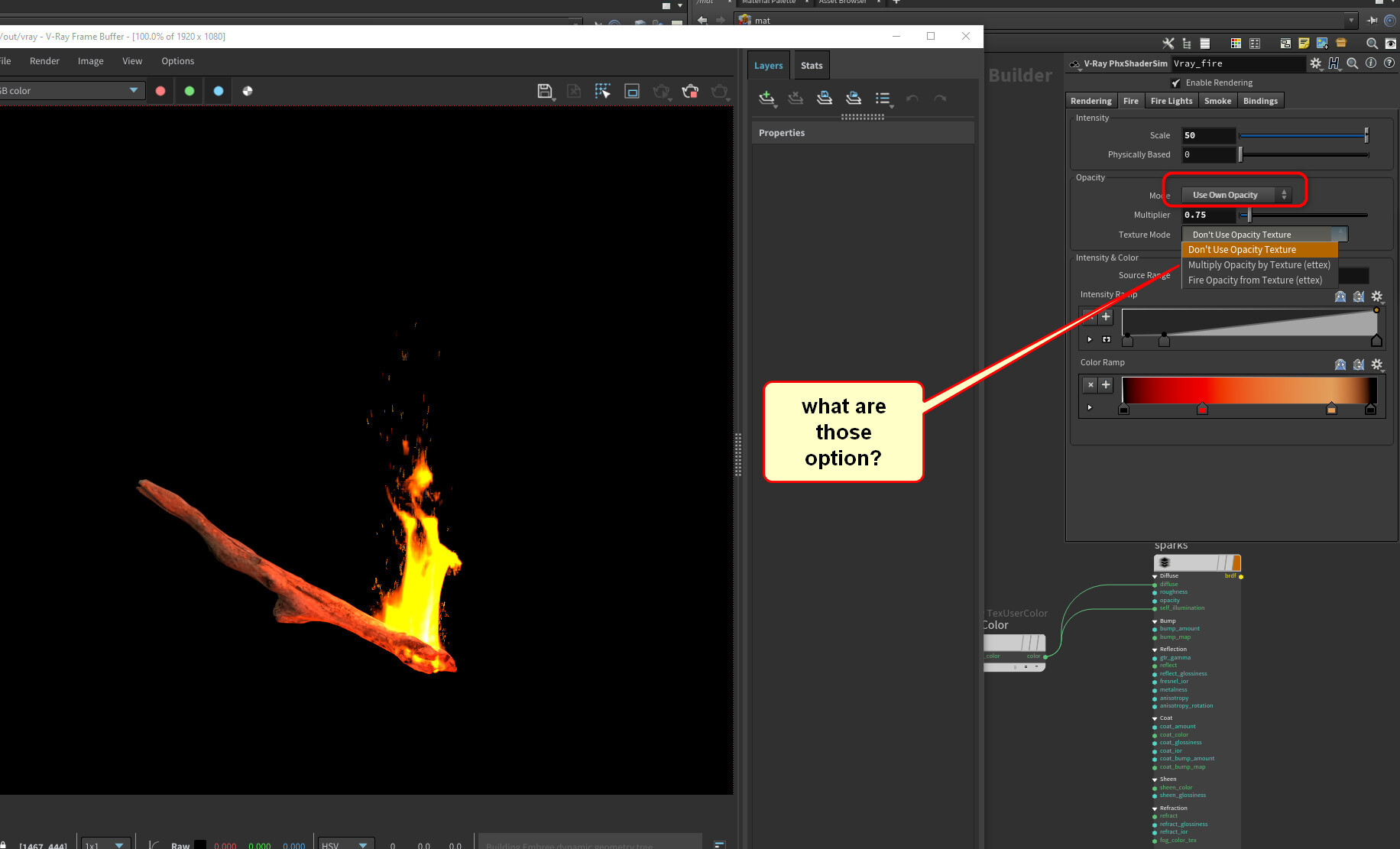Image resolution: width=1400 pixels, height=849 pixels.
Task: Toggle the blue channel in V-Ray Frame Buffer
Action: coord(219,91)
